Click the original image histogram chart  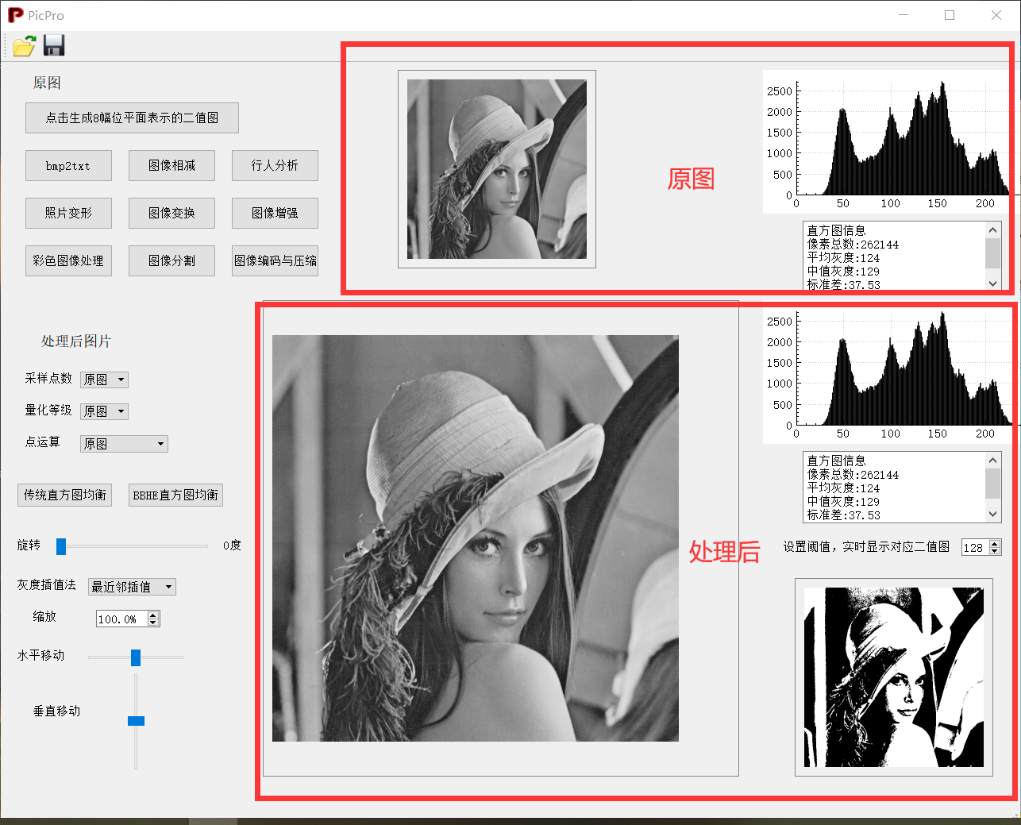[x=886, y=142]
